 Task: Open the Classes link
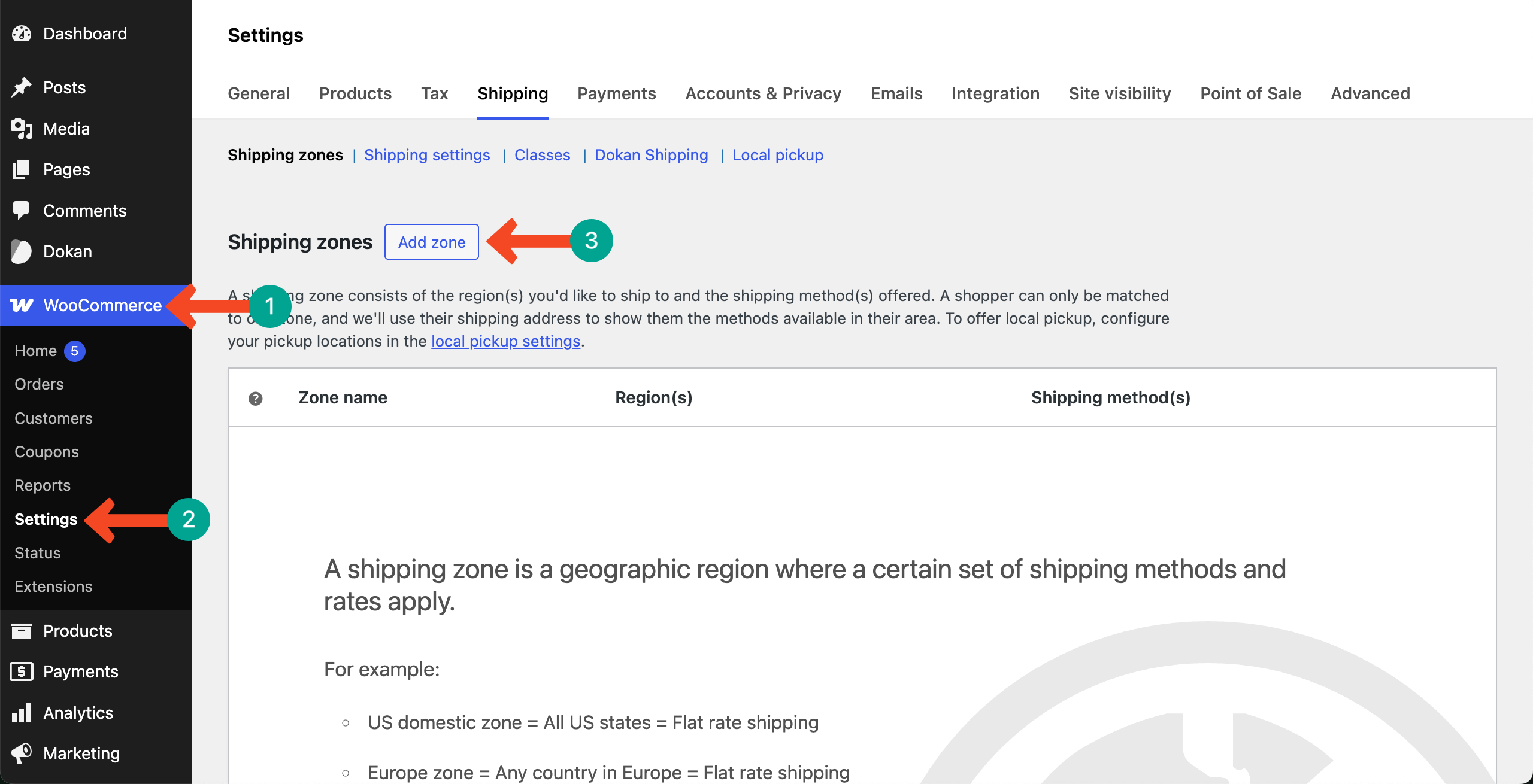coord(542,155)
